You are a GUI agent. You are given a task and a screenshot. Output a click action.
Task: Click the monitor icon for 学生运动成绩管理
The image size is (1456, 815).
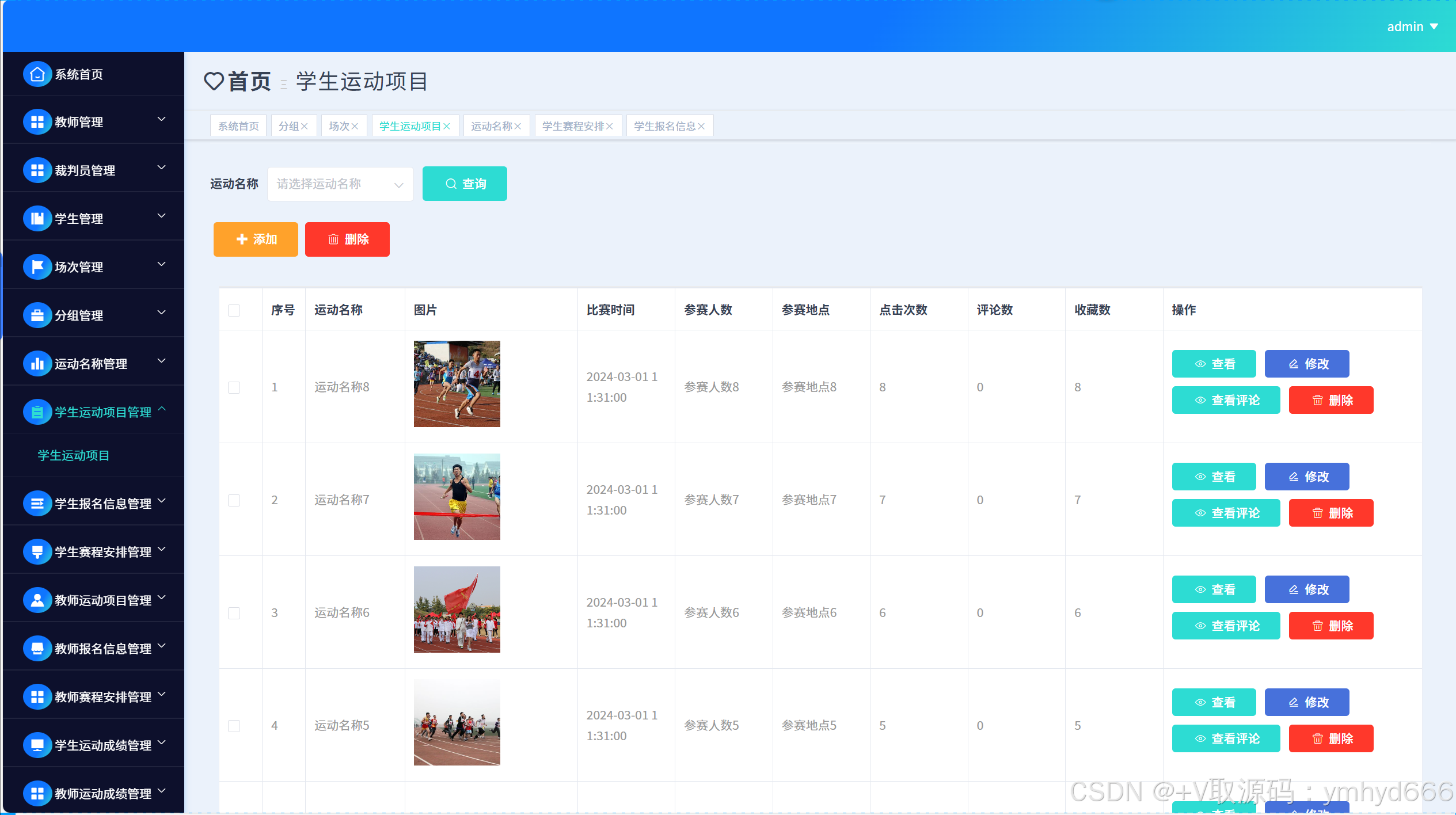click(x=37, y=745)
